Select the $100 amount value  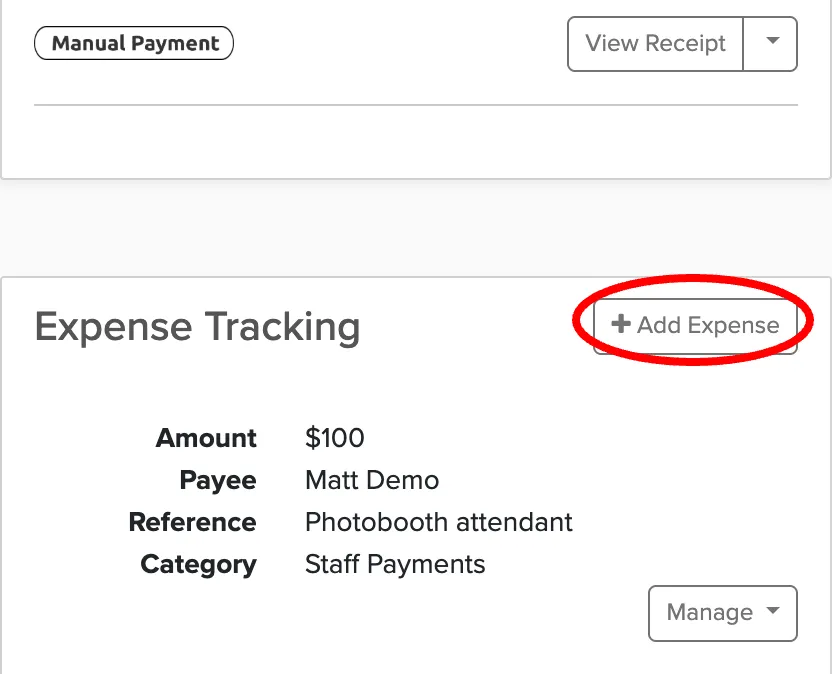(335, 438)
